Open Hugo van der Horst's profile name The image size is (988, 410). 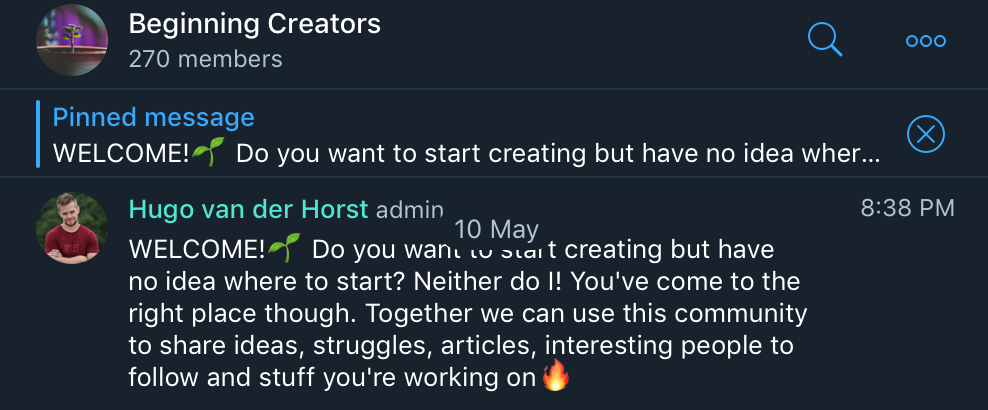248,209
